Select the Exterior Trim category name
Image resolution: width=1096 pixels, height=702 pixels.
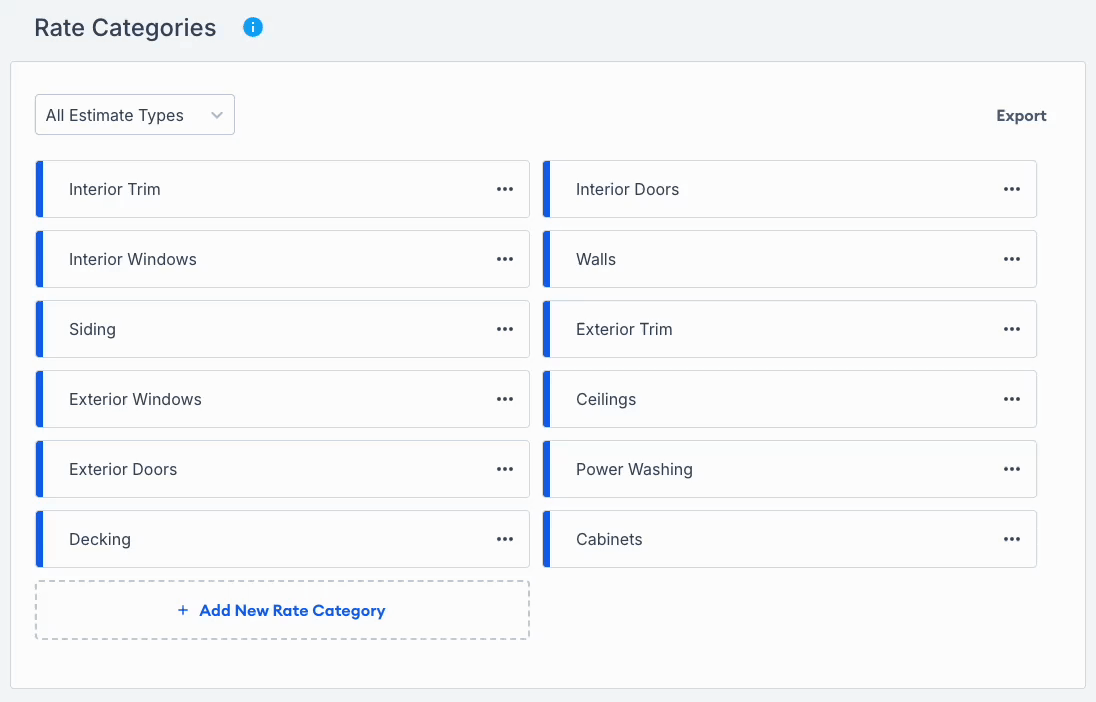623,329
